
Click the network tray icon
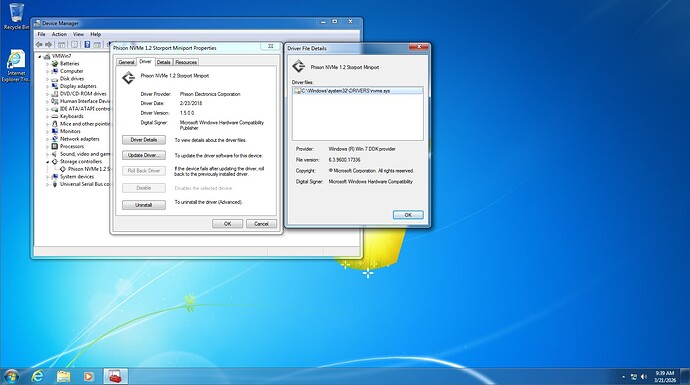tap(634, 377)
